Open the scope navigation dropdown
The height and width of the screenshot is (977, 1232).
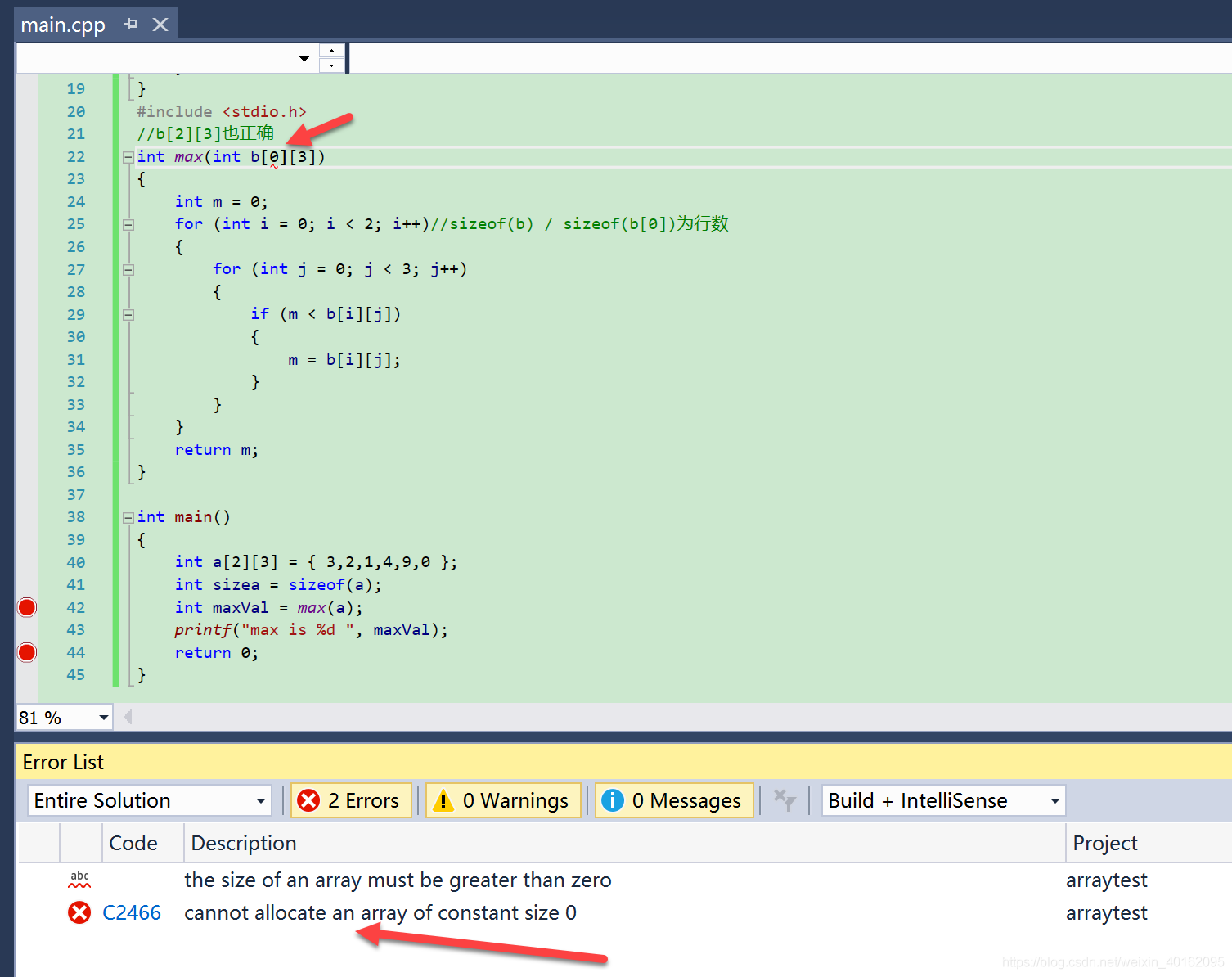(x=304, y=58)
